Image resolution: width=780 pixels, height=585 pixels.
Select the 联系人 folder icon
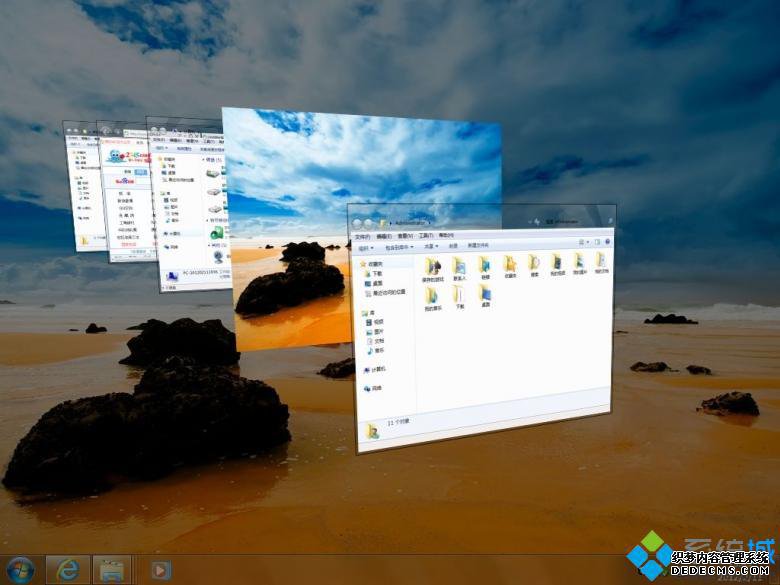pos(460,269)
